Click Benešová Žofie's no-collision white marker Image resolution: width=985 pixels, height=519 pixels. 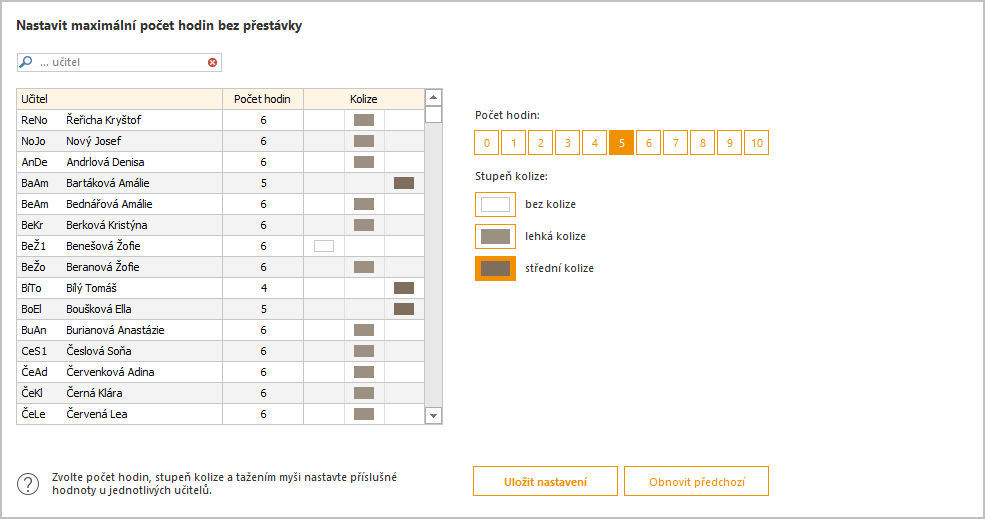click(324, 246)
